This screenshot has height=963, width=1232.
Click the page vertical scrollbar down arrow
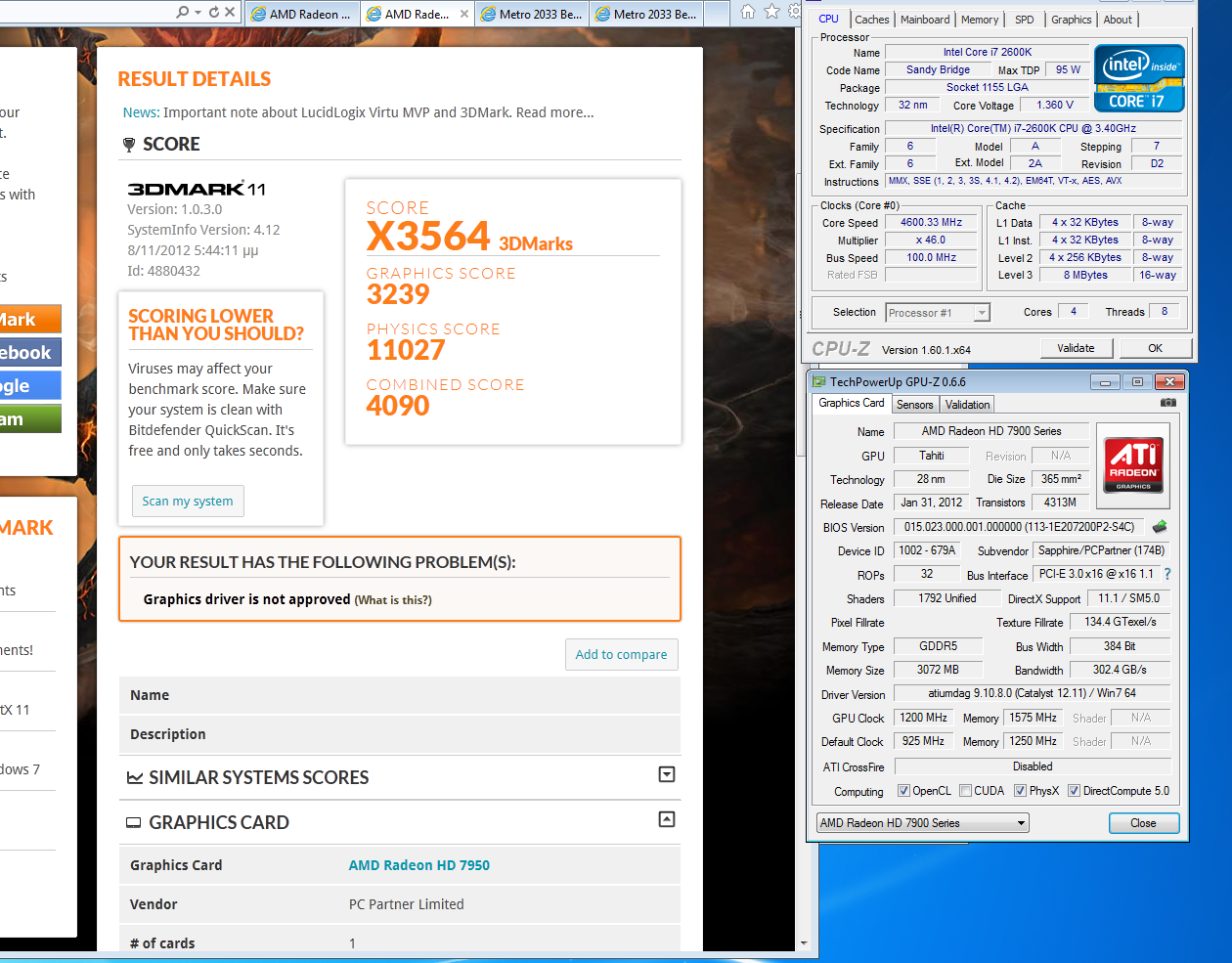pos(804,943)
